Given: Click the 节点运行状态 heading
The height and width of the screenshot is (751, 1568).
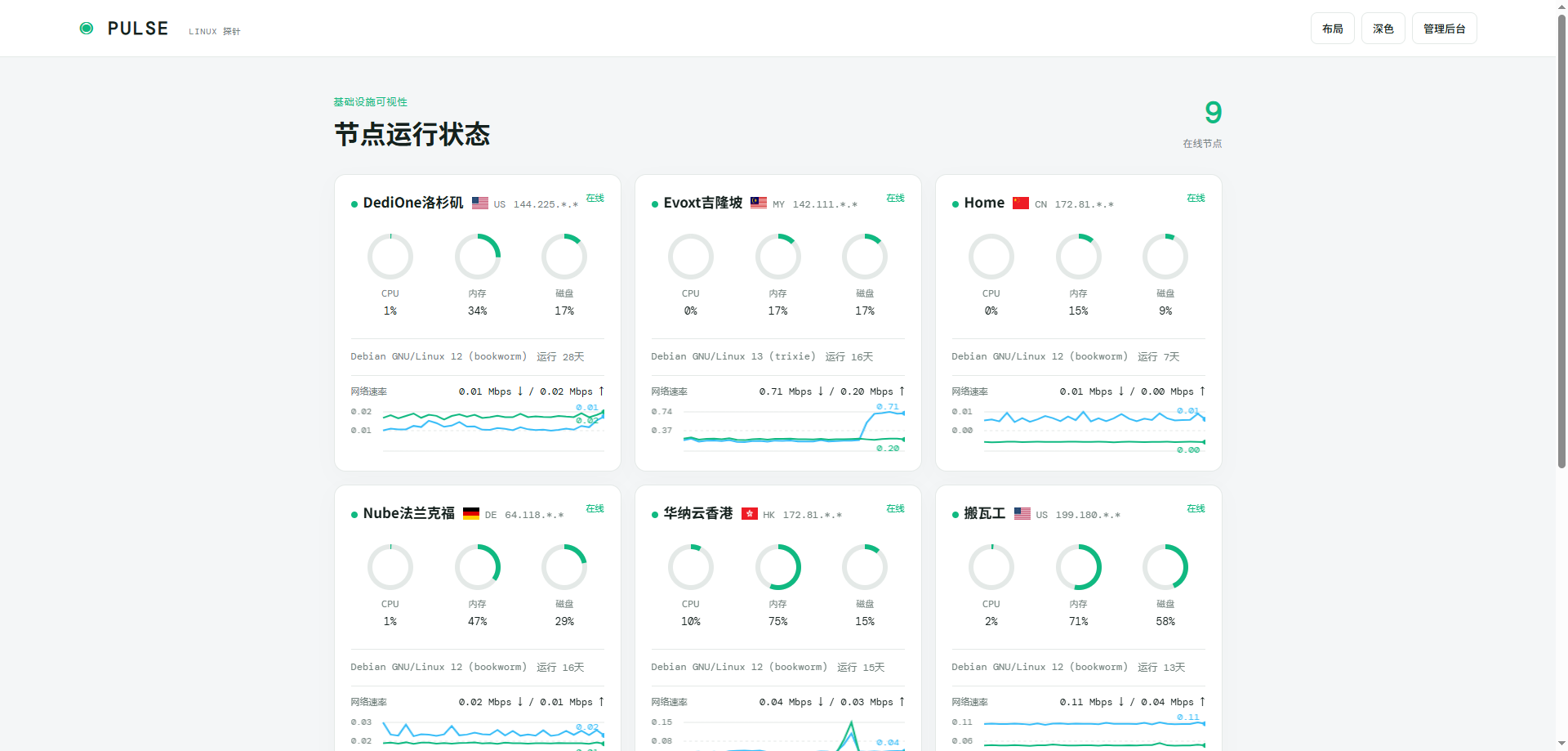Looking at the screenshot, I should (412, 134).
